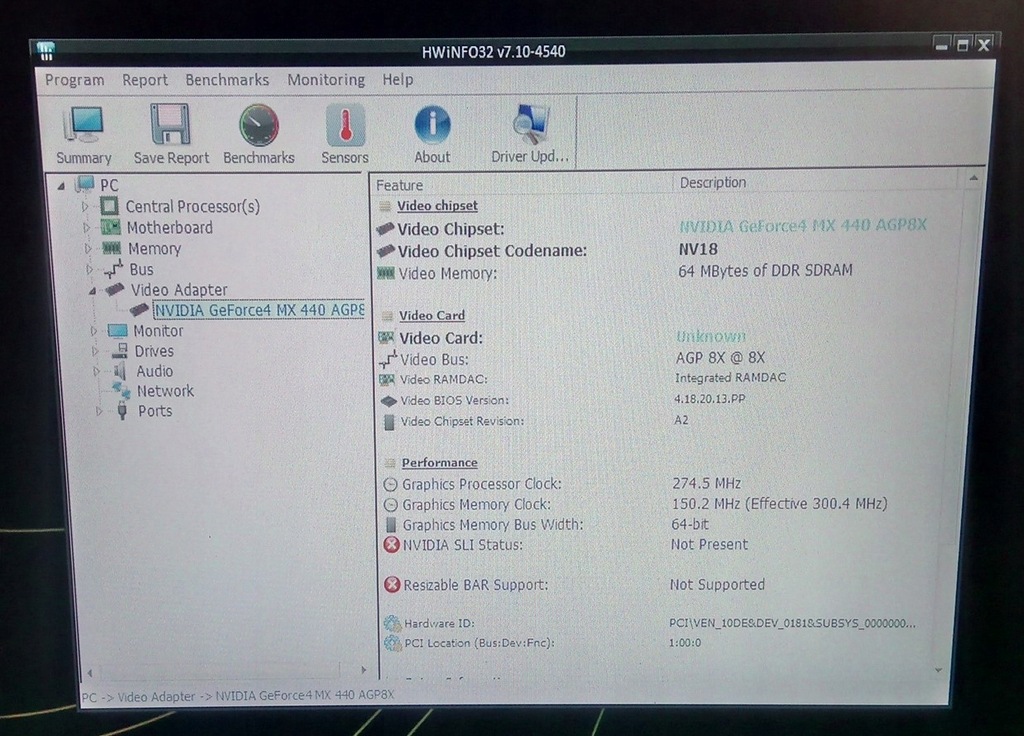The height and width of the screenshot is (736, 1024).
Task: Click the tree pane scroll right arrow
Action: click(363, 670)
